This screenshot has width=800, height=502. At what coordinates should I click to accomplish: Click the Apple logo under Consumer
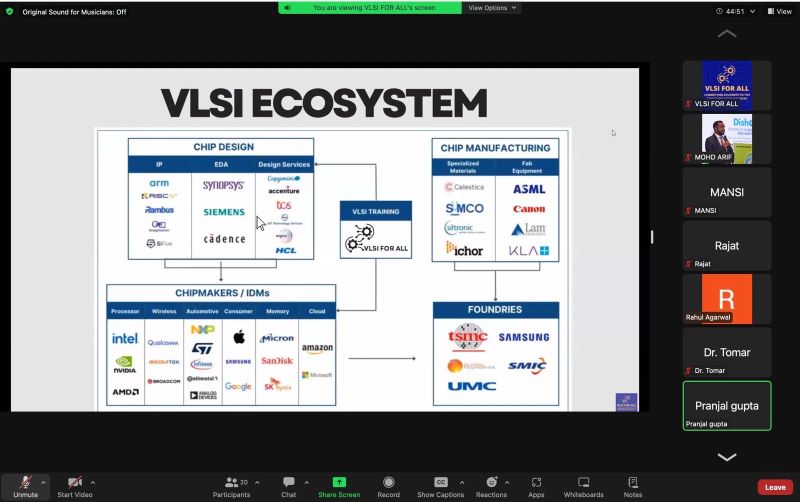coord(239,337)
